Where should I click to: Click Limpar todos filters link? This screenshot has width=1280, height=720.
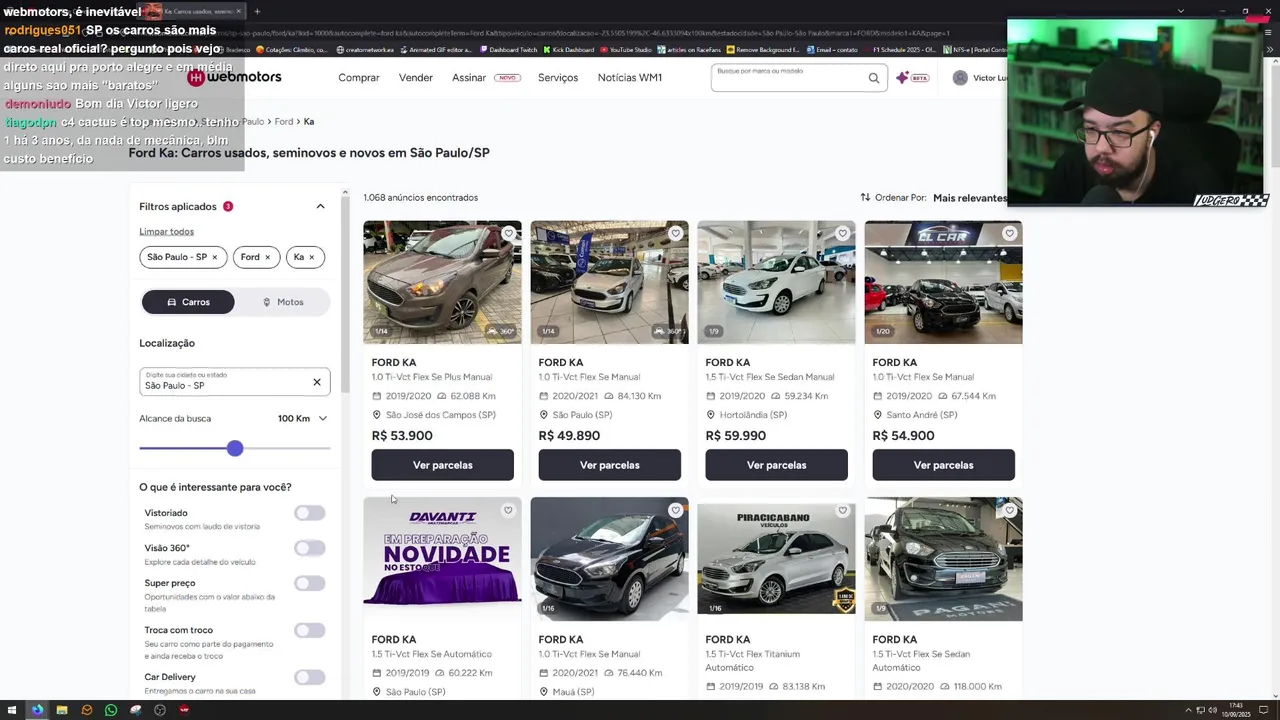pos(167,232)
